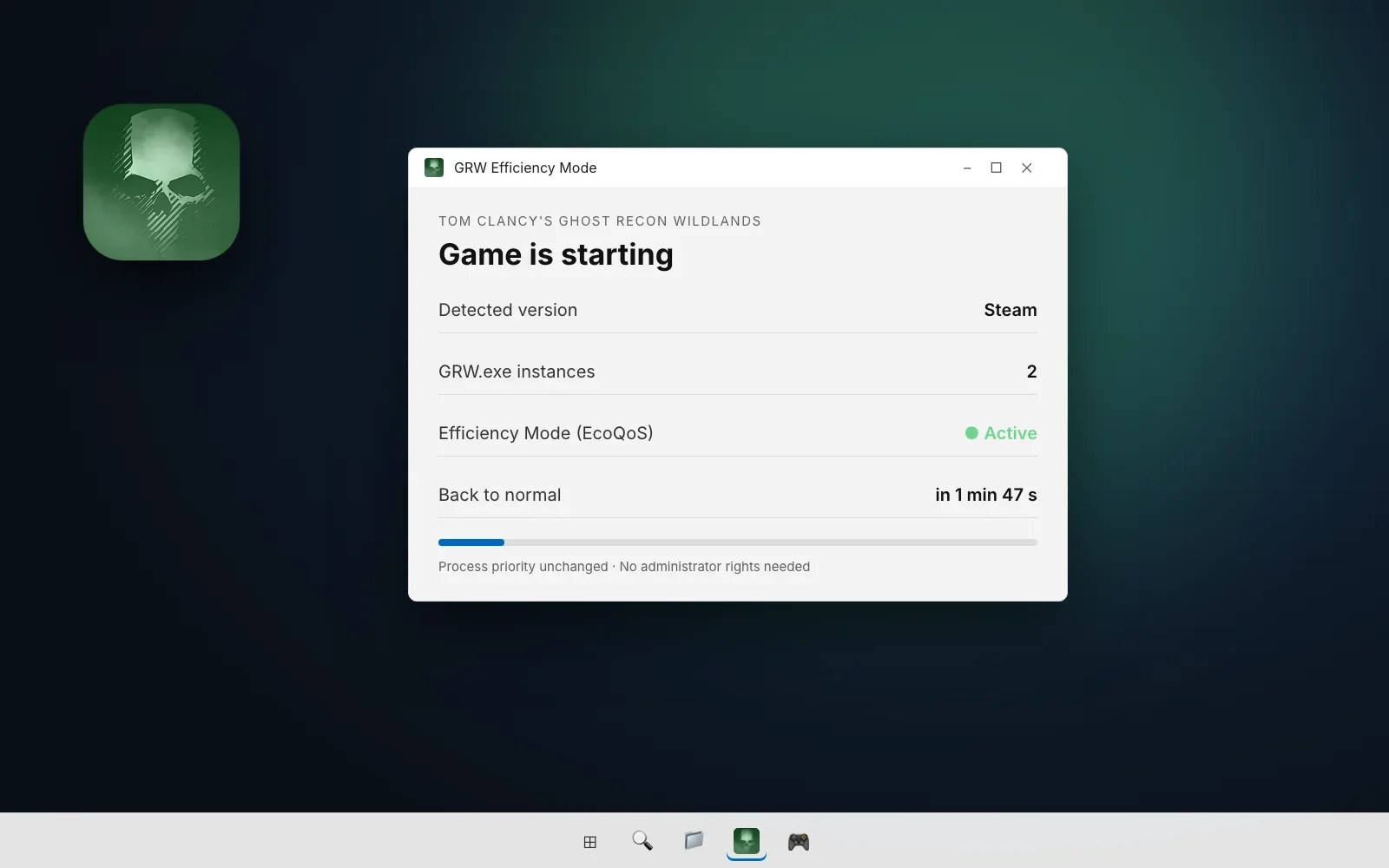Select the Efficiency Mode (EcoQoS) label
1389x868 pixels.
[x=546, y=433]
